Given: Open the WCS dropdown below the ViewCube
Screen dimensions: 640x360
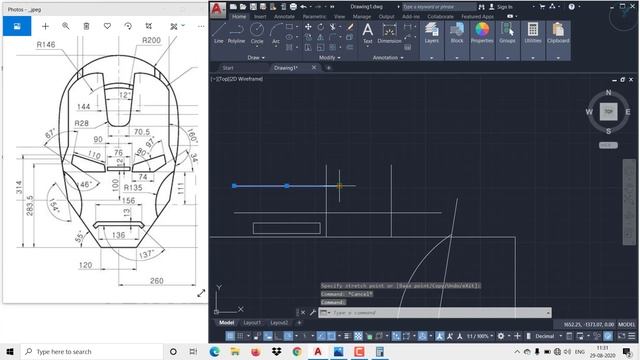Looking at the screenshot, I should pos(608,145).
